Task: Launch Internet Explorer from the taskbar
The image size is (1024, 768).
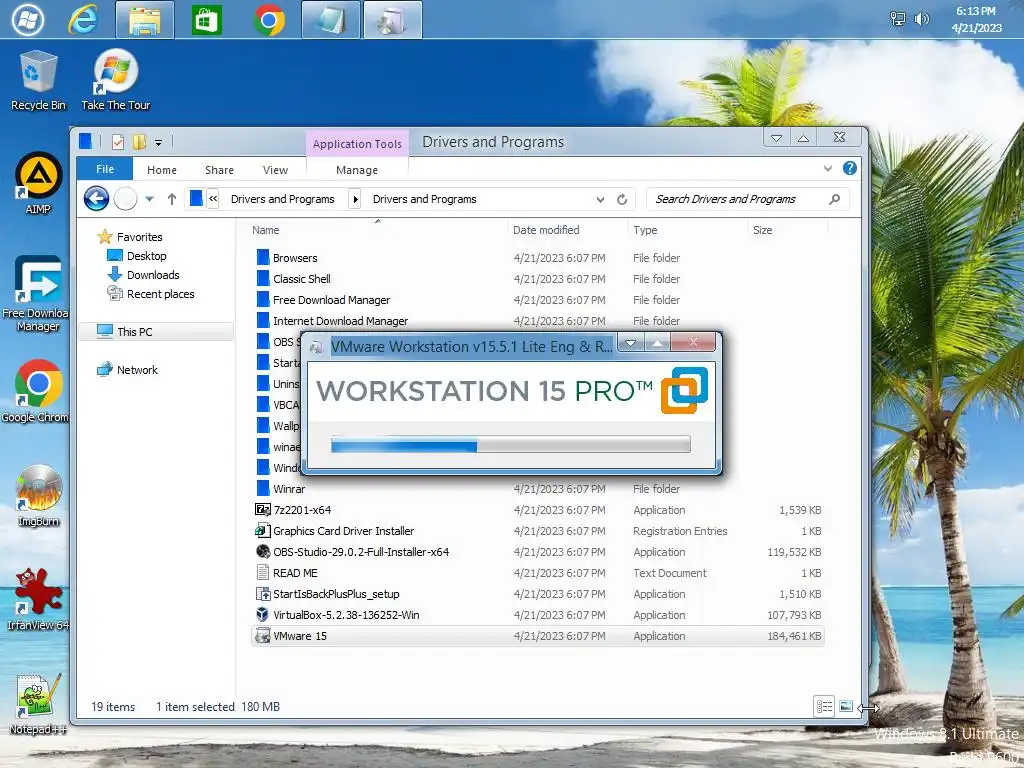Action: pos(83,20)
